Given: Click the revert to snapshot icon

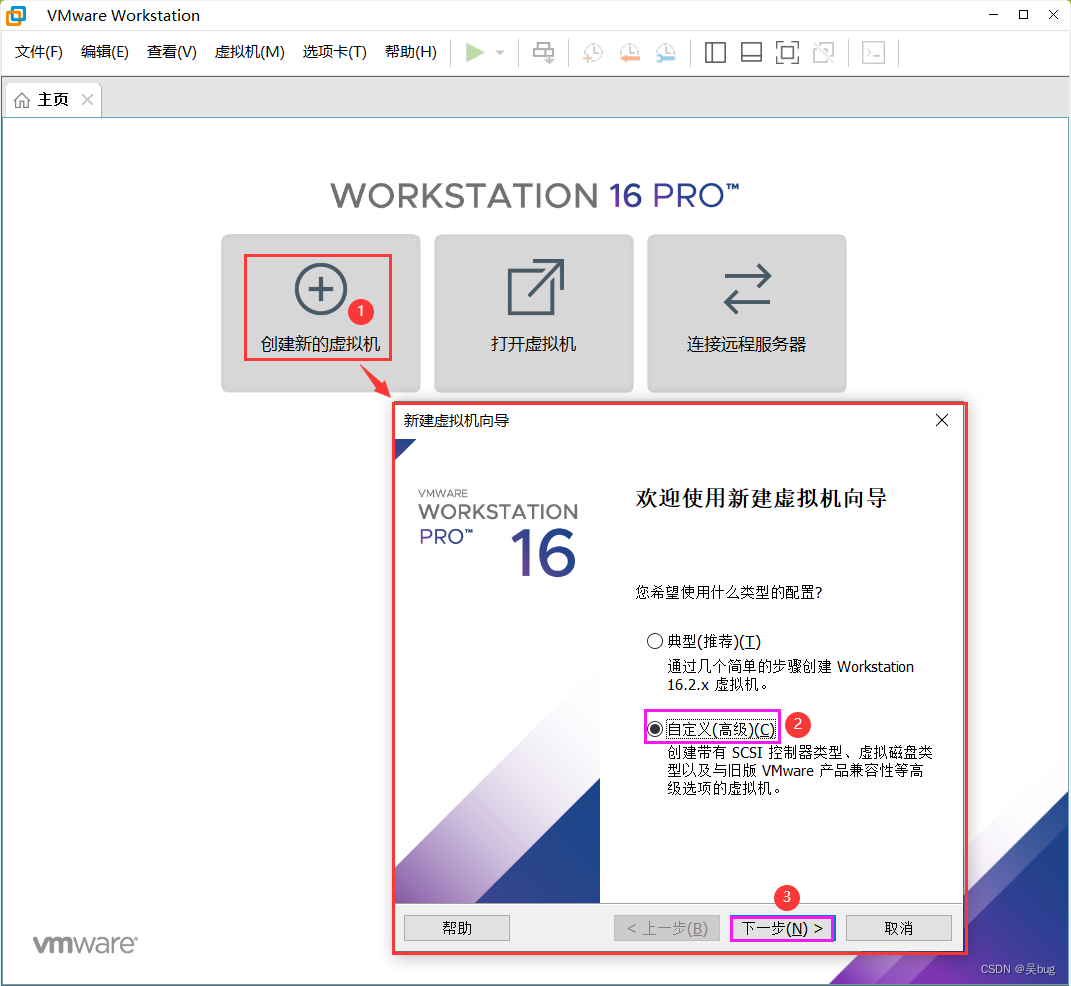Looking at the screenshot, I should tap(629, 53).
